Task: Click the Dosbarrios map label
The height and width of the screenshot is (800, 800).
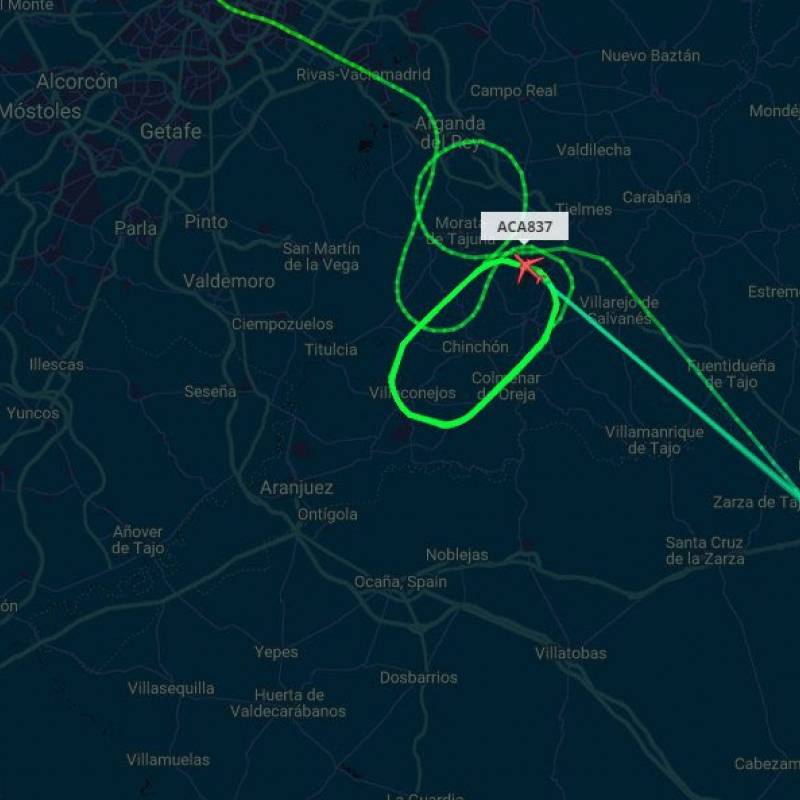Action: point(419,678)
